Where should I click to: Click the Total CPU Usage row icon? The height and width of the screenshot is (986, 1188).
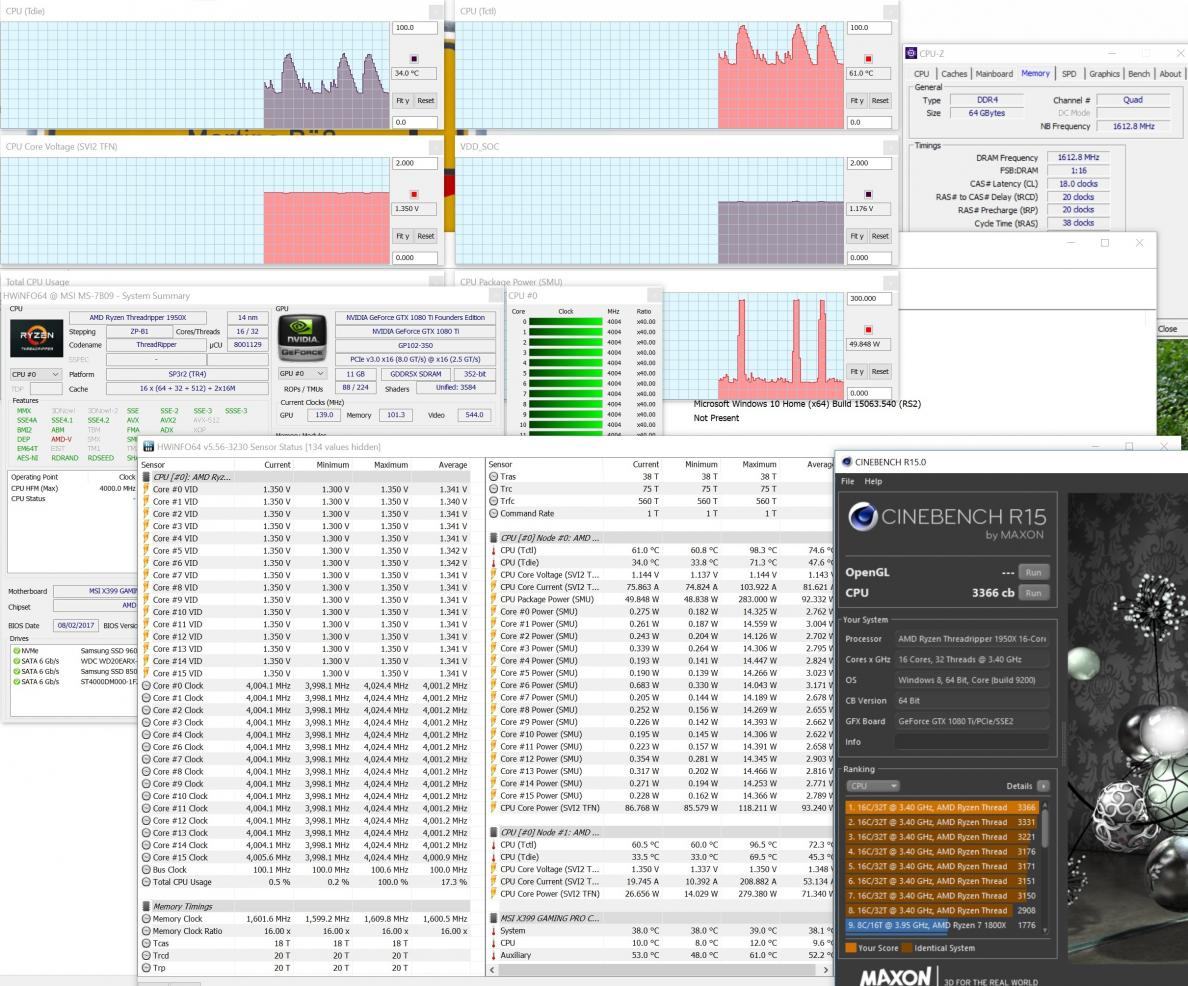coord(146,882)
